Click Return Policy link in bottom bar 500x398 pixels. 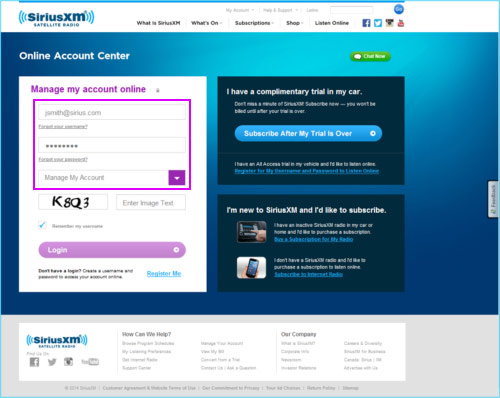tap(321, 388)
